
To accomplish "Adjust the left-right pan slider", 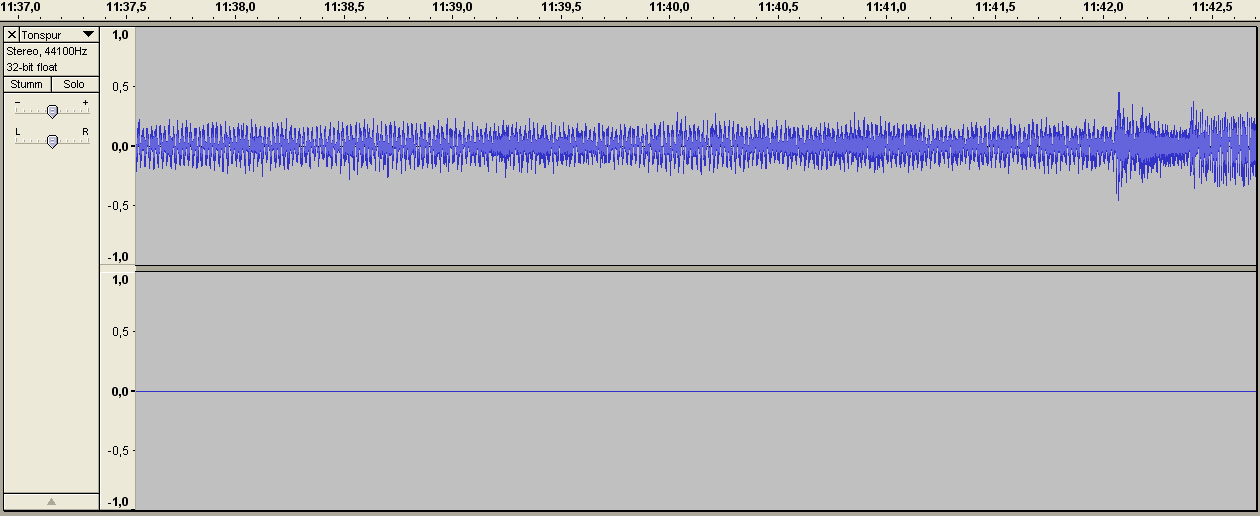I will coord(52,141).
